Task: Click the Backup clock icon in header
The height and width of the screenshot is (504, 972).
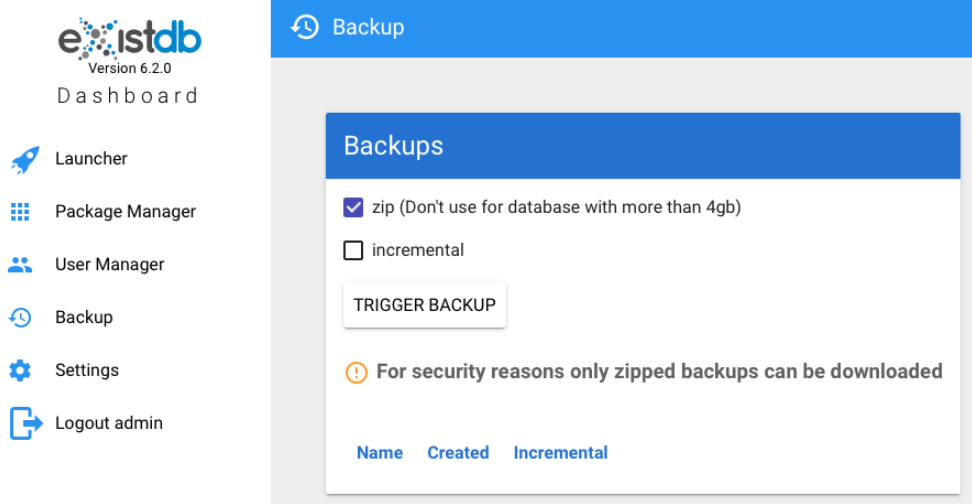Action: point(305,27)
